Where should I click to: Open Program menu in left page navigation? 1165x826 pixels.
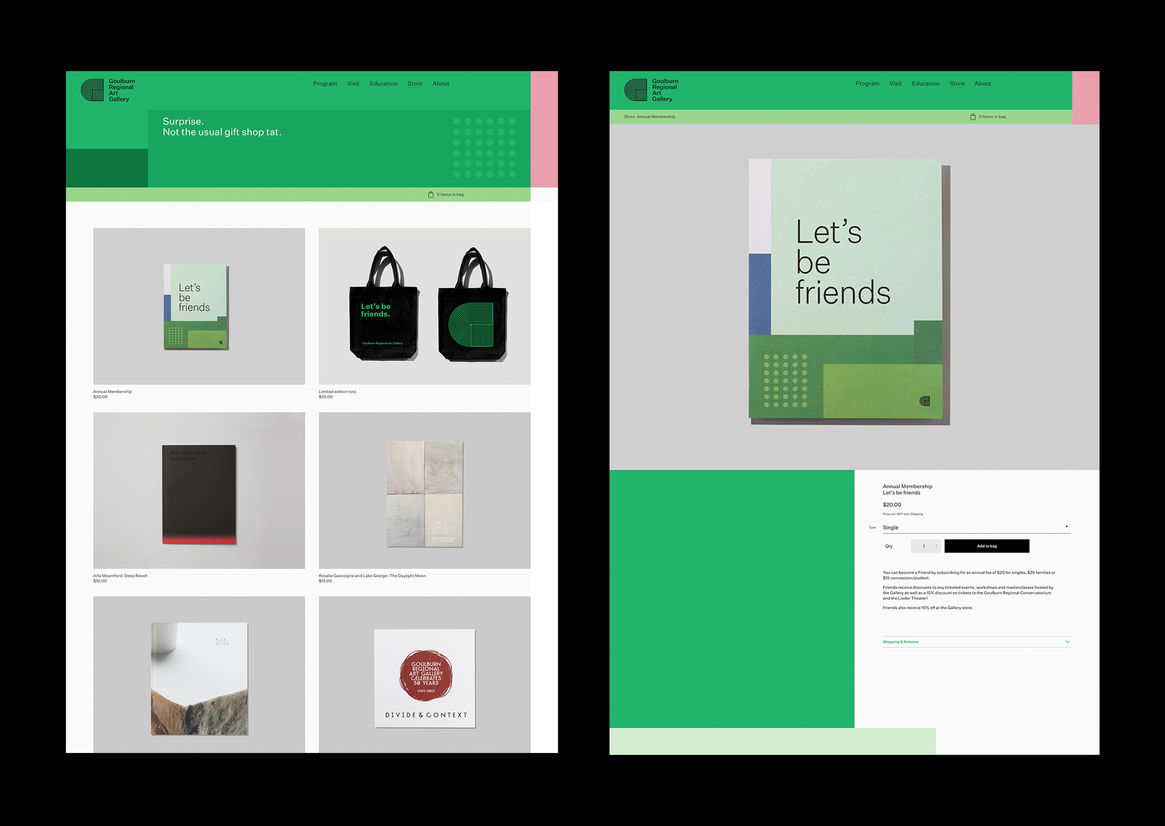(325, 84)
